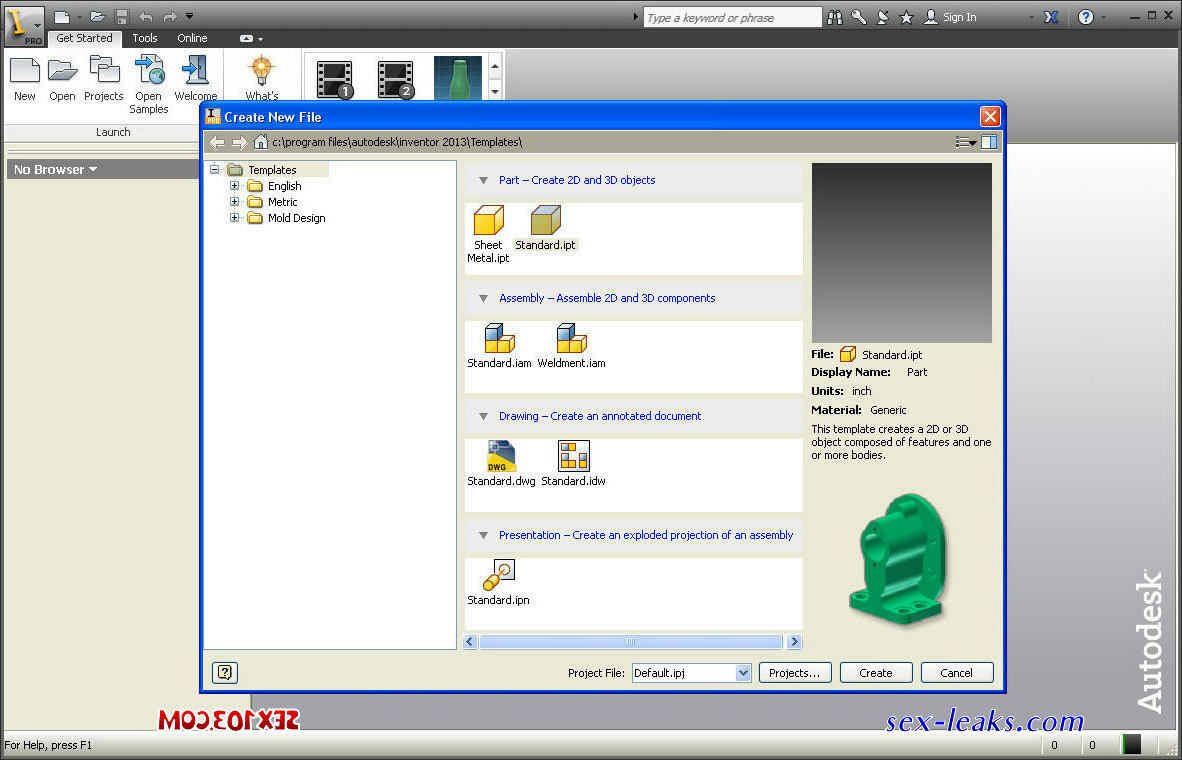Open the New file type dropdown arrow
Screen dimensions: 1182x760
click(x=78, y=17)
